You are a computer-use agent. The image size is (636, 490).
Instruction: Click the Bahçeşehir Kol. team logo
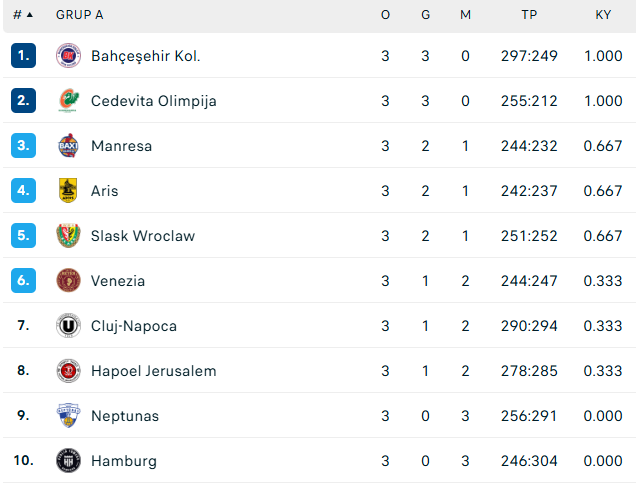(x=68, y=56)
